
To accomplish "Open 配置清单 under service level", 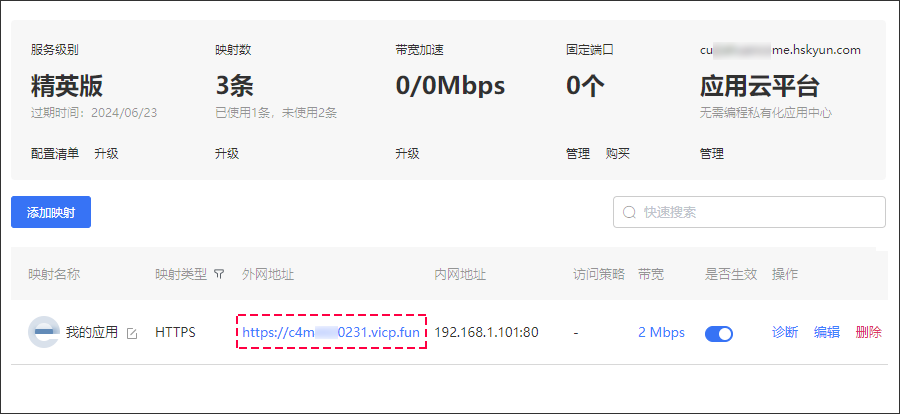I will point(55,153).
